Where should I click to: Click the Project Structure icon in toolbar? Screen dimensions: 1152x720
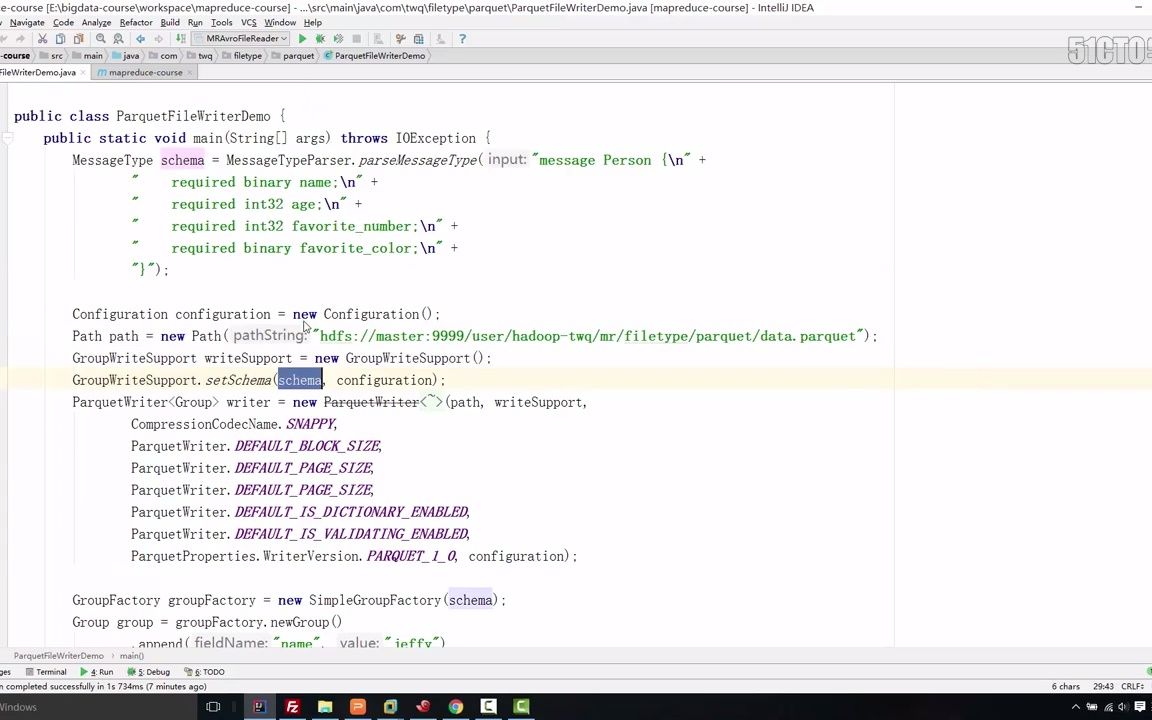[x=419, y=39]
